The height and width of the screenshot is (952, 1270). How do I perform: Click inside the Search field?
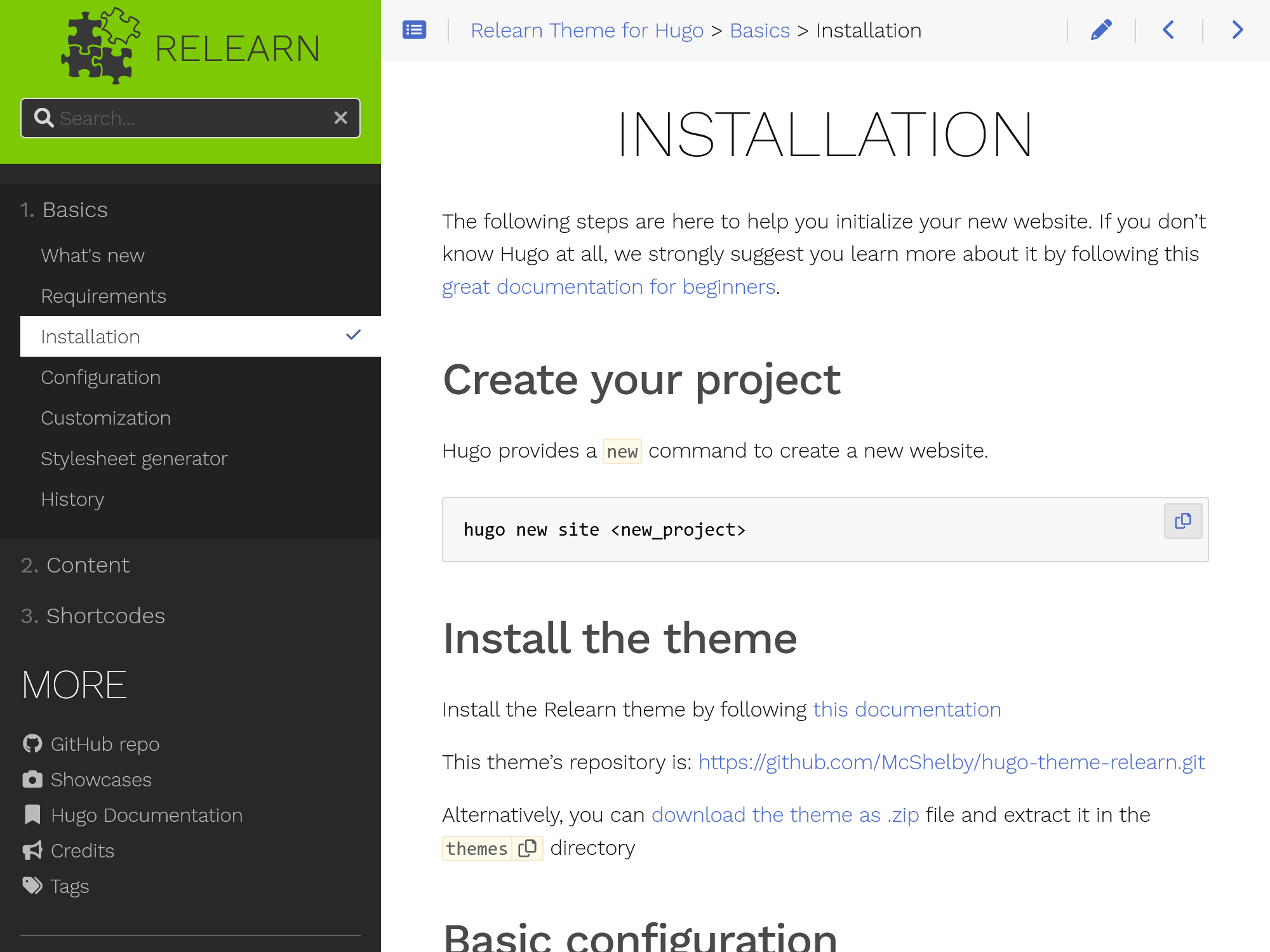(178, 117)
